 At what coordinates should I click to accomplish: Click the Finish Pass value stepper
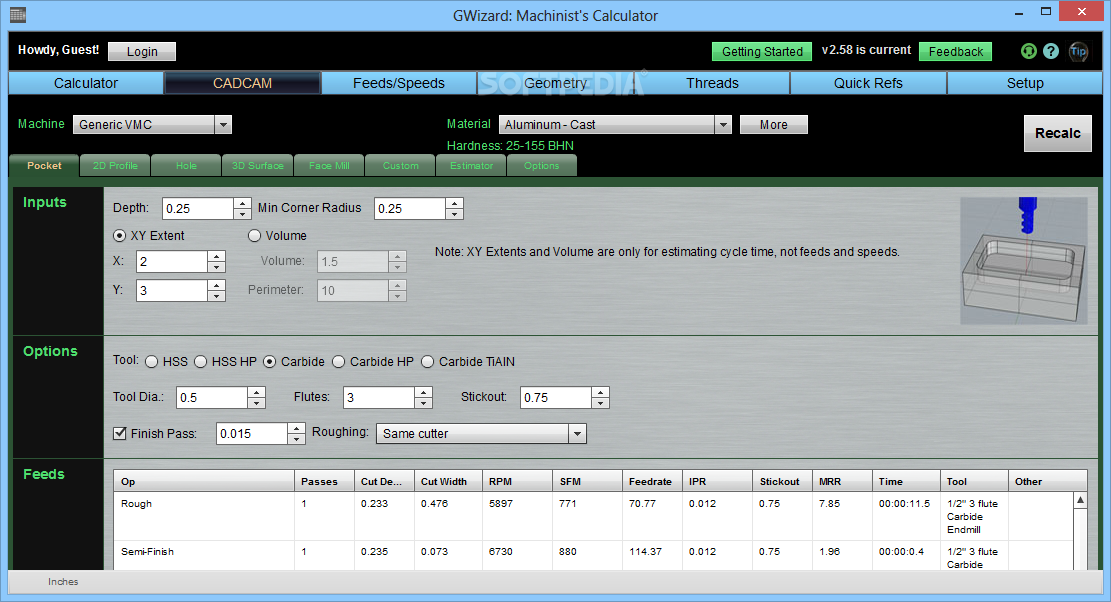tap(296, 433)
